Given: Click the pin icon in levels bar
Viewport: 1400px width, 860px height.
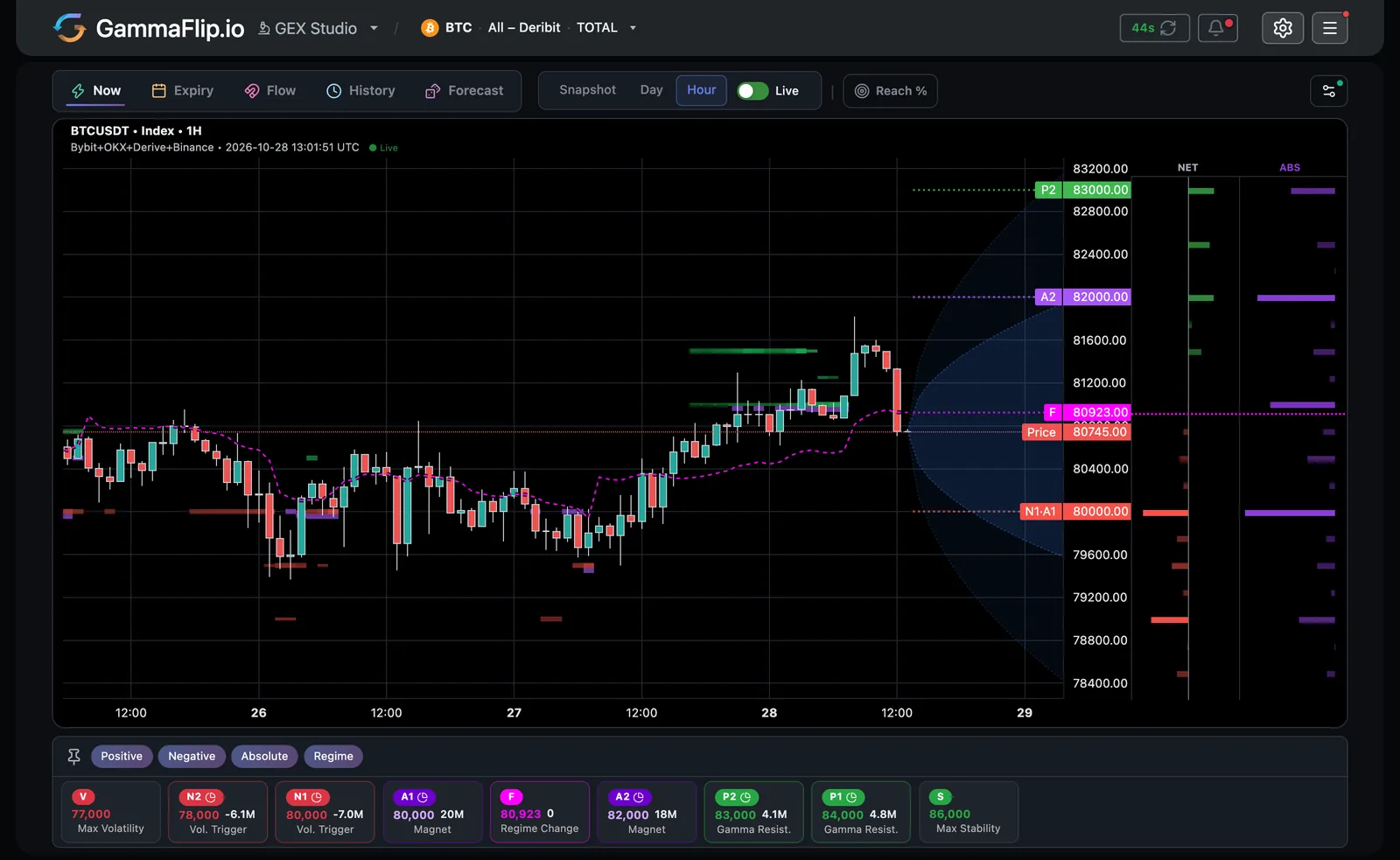Looking at the screenshot, I should 73,756.
